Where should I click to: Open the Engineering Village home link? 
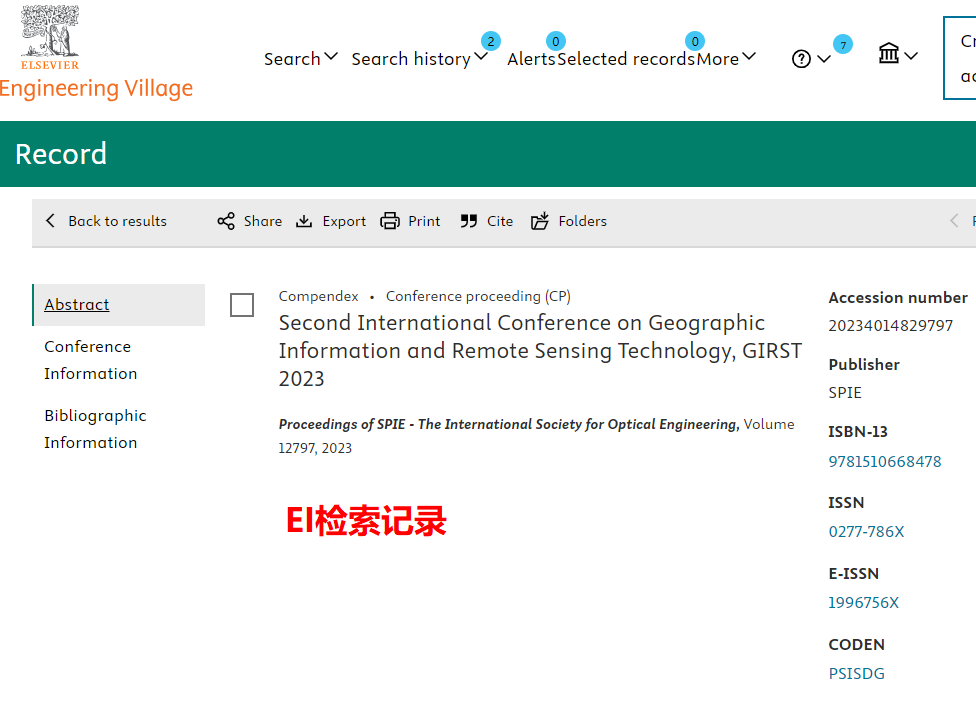pyautogui.click(x=96, y=88)
